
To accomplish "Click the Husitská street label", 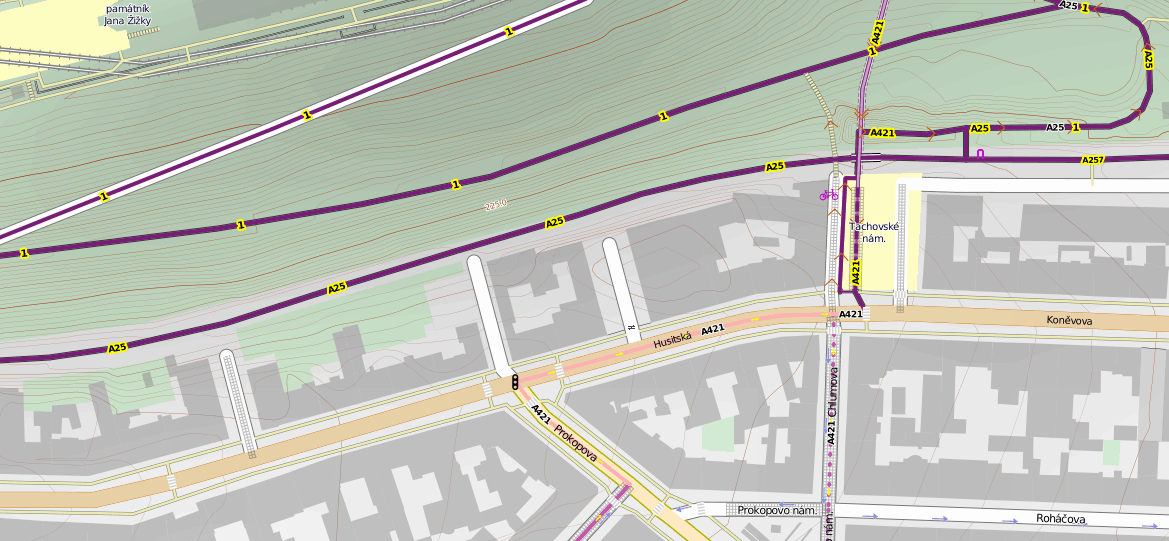I will (672, 340).
